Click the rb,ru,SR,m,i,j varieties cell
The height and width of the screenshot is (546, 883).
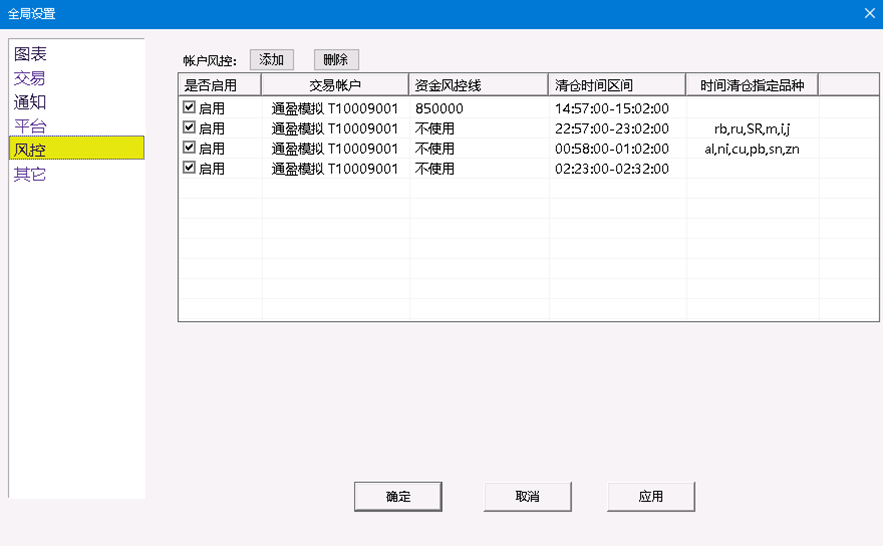[752, 129]
